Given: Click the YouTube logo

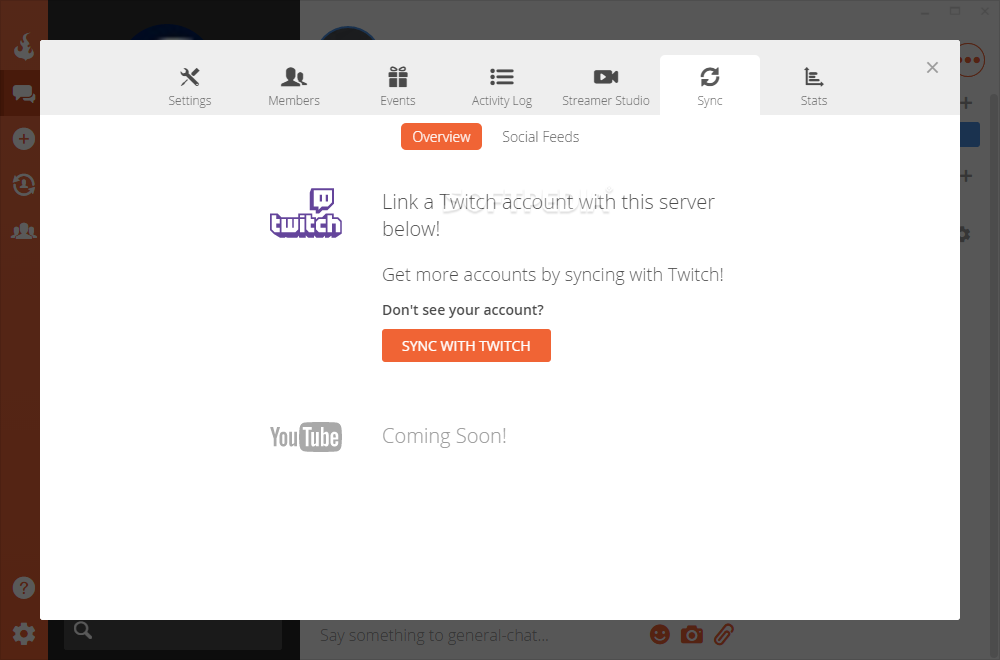Looking at the screenshot, I should point(306,437).
